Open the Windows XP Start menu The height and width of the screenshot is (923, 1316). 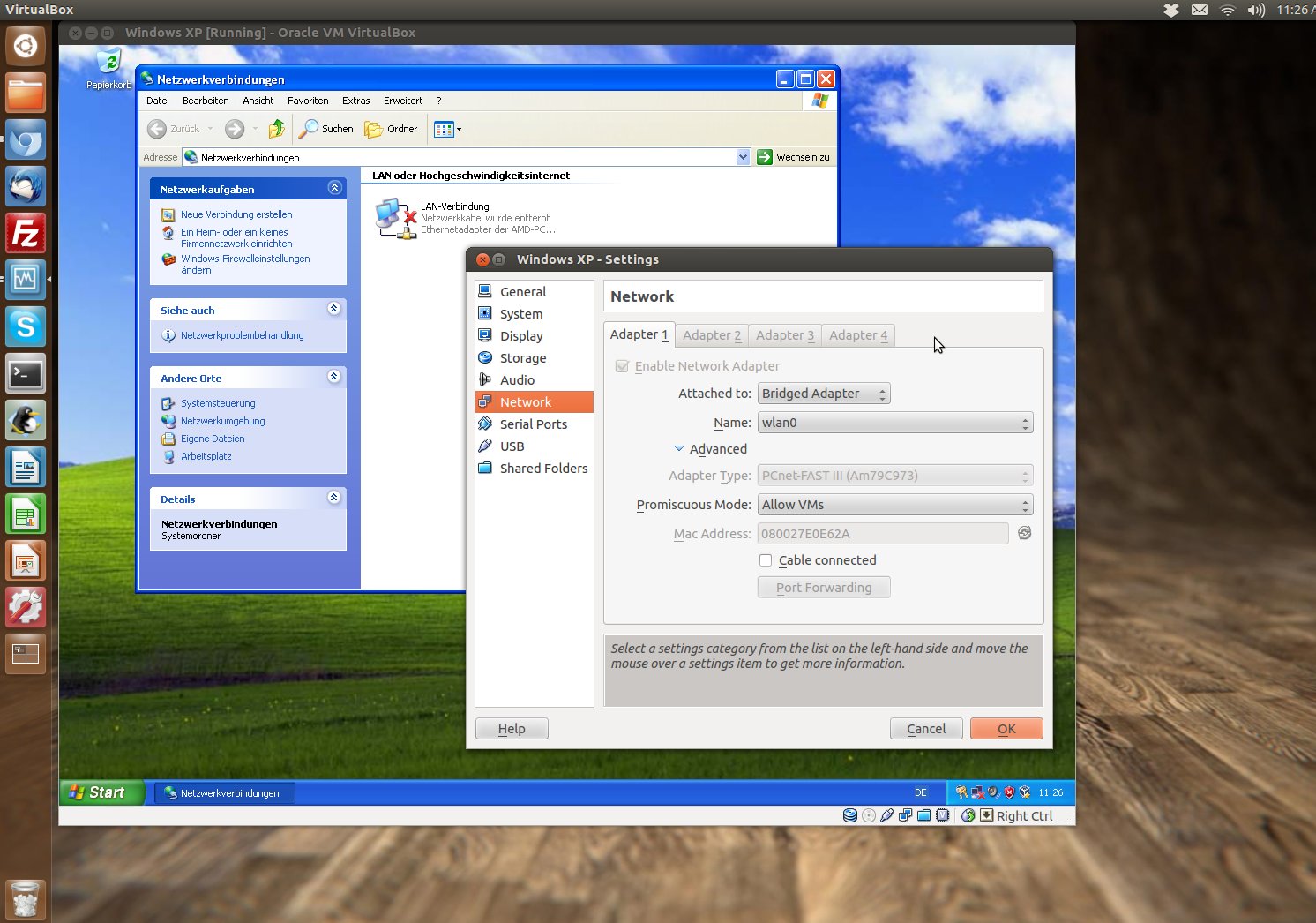tap(102, 792)
